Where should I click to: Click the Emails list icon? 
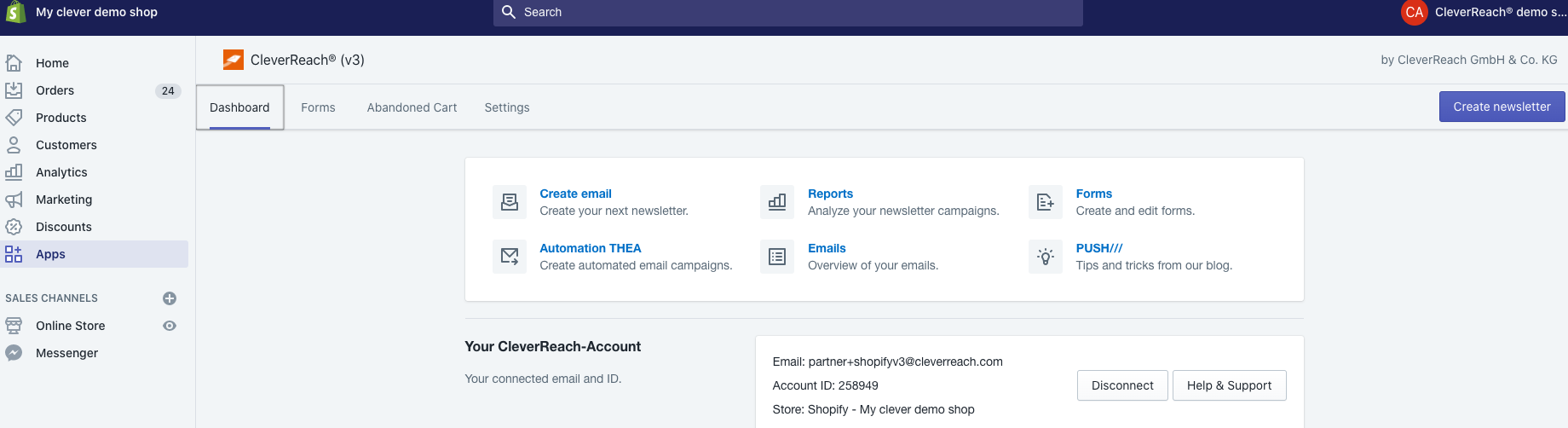[777, 257]
